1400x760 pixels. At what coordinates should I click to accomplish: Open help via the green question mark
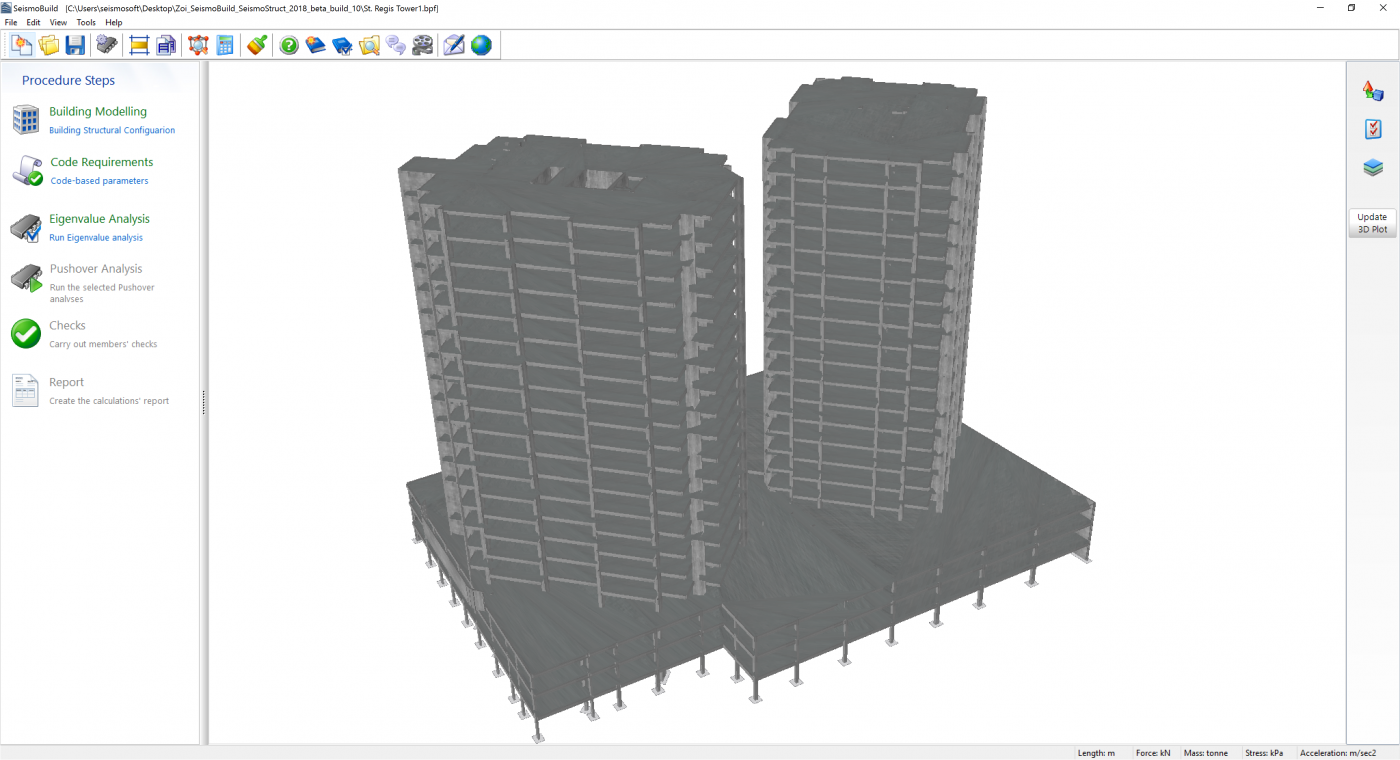pyautogui.click(x=289, y=45)
